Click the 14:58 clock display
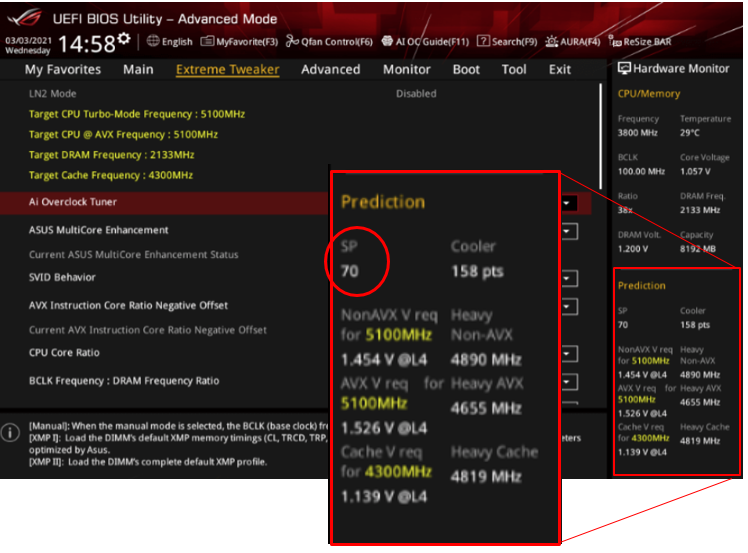Image resolution: width=748 pixels, height=553 pixels. (87, 44)
